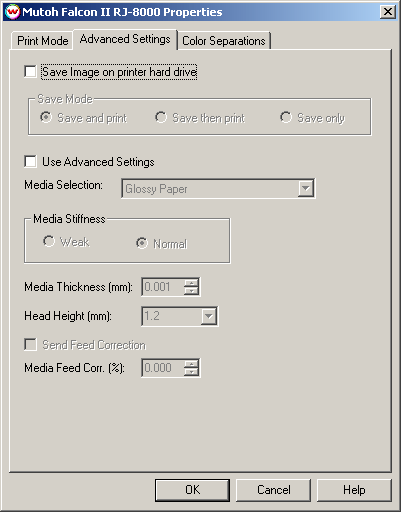Select the Save only radio button
401x512 pixels.
coord(286,117)
